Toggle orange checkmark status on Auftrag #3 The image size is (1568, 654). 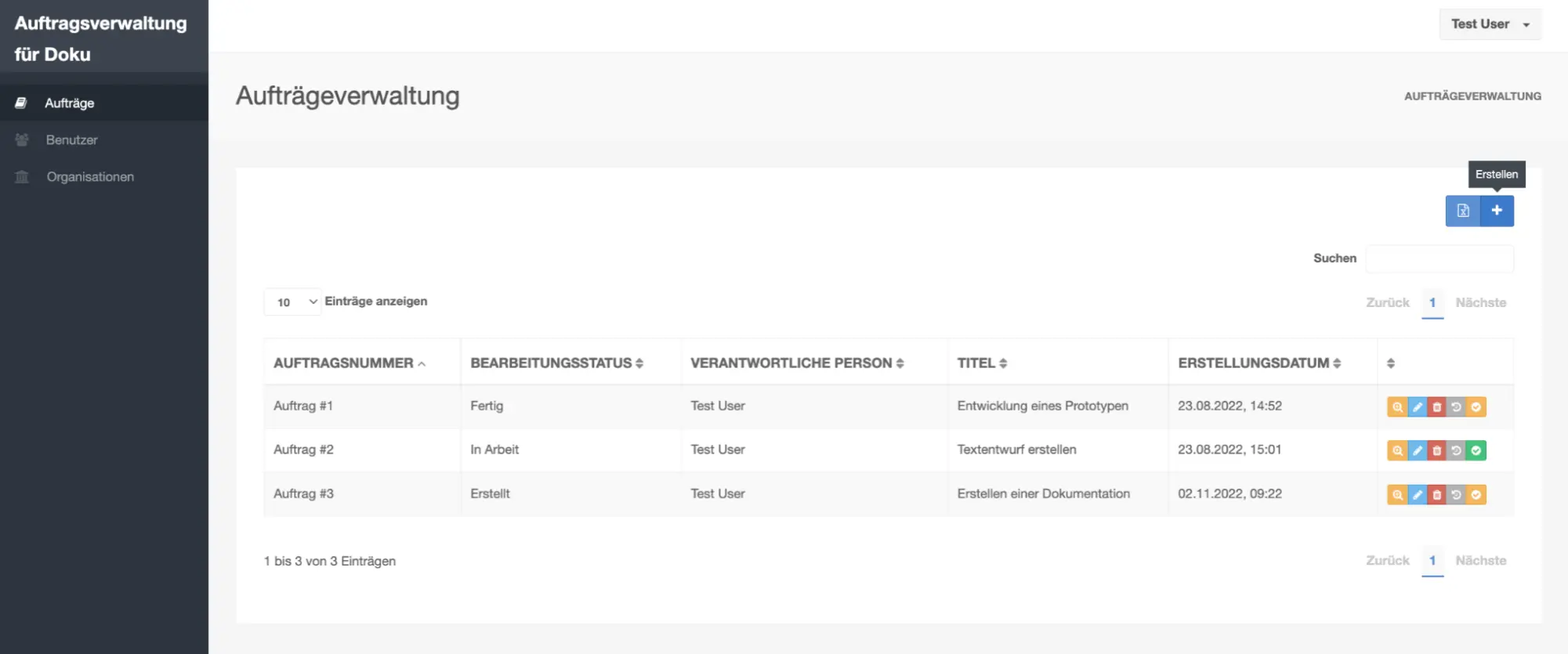1476,495
